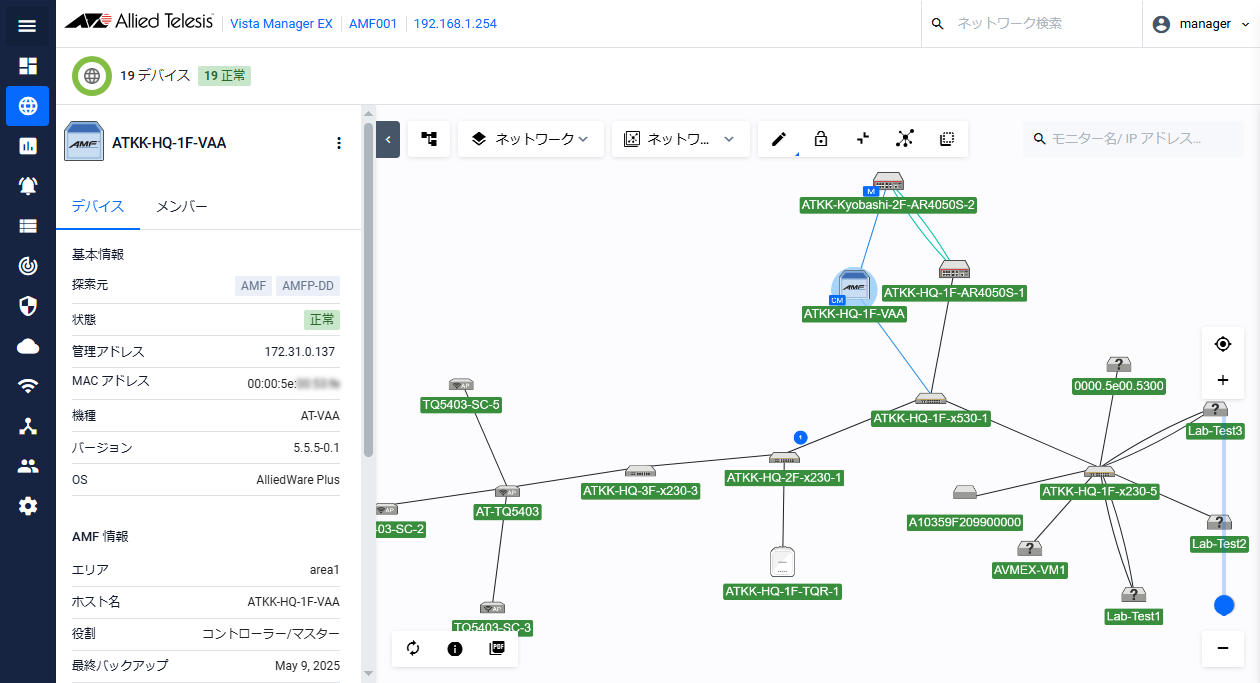Click the collapse arrows map icon
The image size is (1260, 683).
[863, 139]
